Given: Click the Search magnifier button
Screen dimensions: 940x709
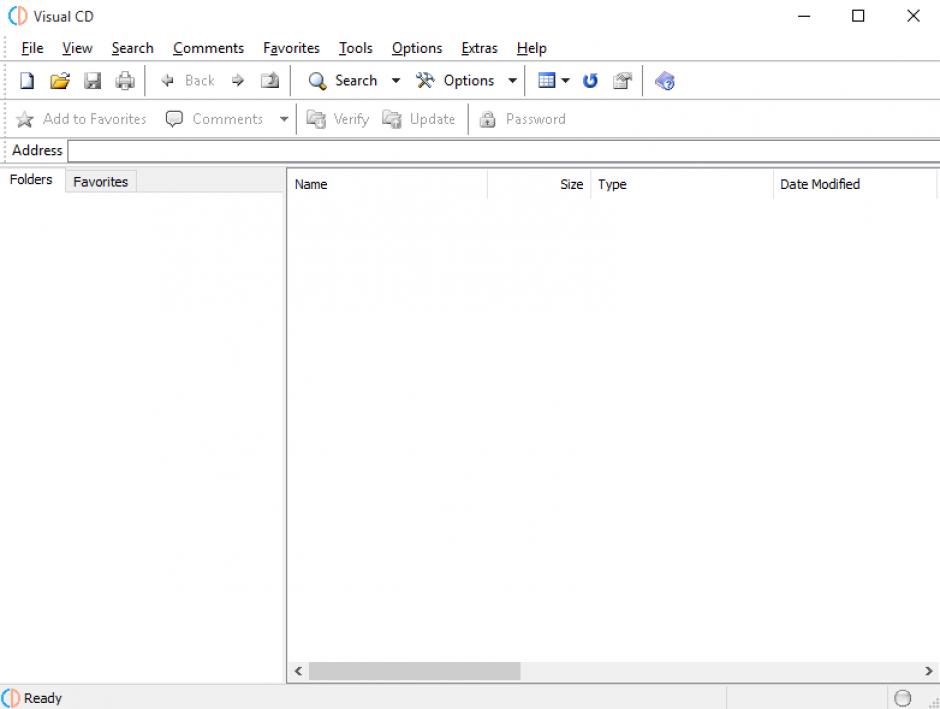Looking at the screenshot, I should tap(342, 80).
